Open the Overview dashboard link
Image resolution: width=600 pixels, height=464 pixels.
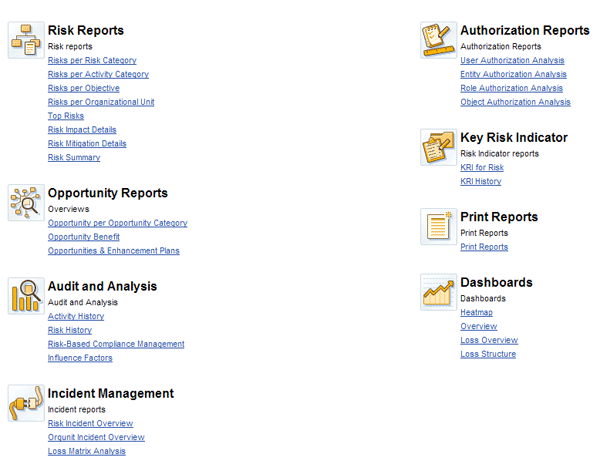479,326
